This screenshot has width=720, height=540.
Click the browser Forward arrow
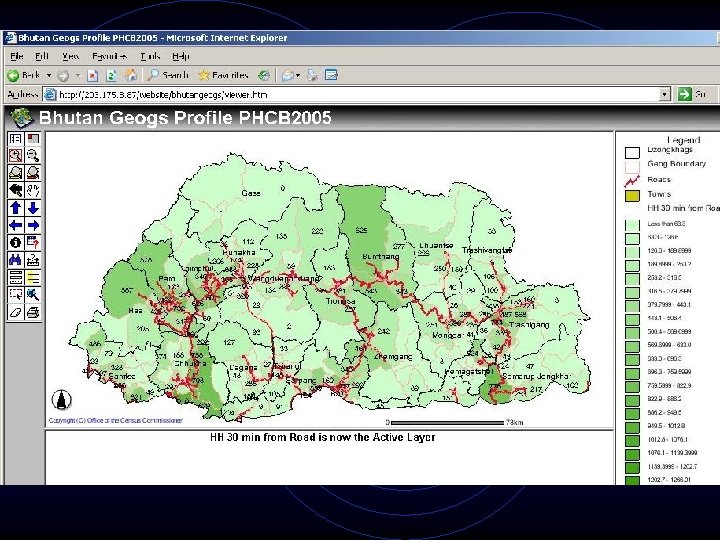pyautogui.click(x=63, y=75)
